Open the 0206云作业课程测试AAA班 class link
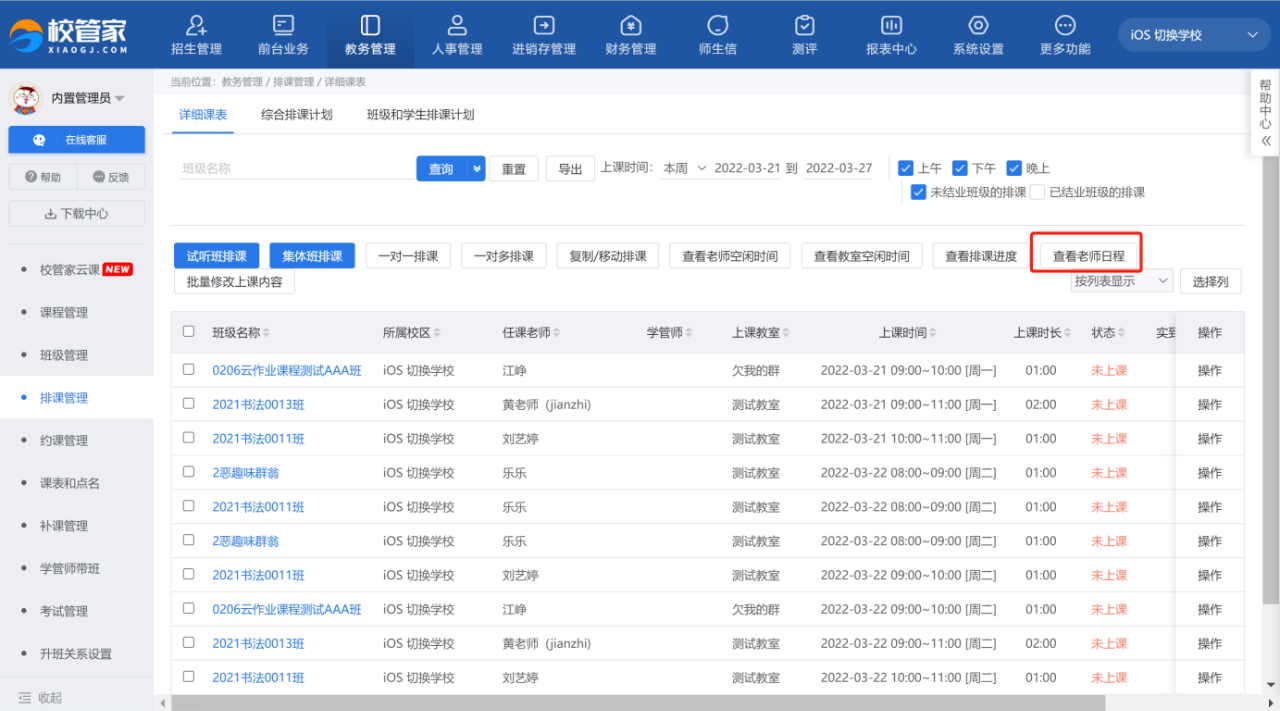Screen dimensions: 1280x711 286,370
